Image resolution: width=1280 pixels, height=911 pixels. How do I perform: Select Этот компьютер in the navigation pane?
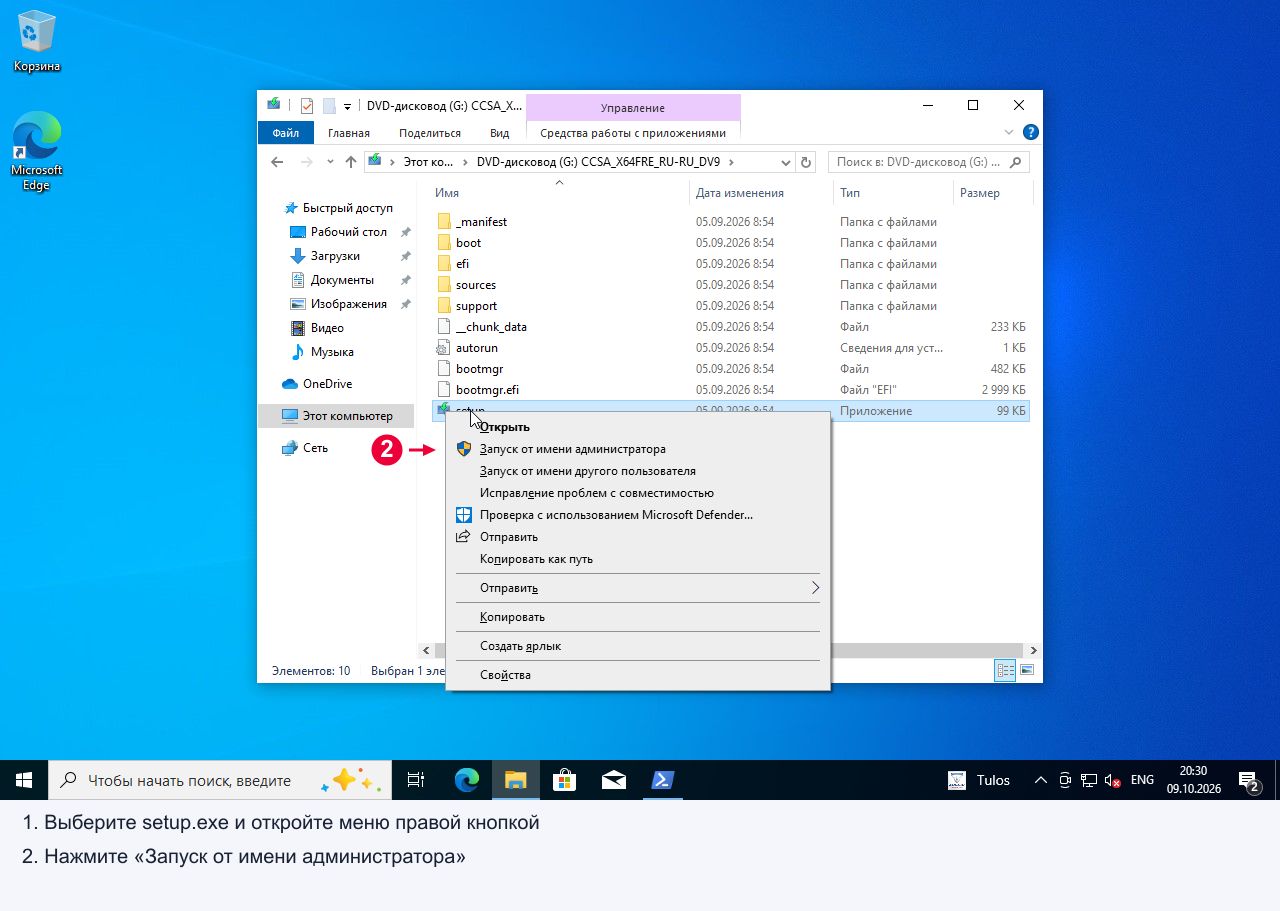[x=337, y=416]
